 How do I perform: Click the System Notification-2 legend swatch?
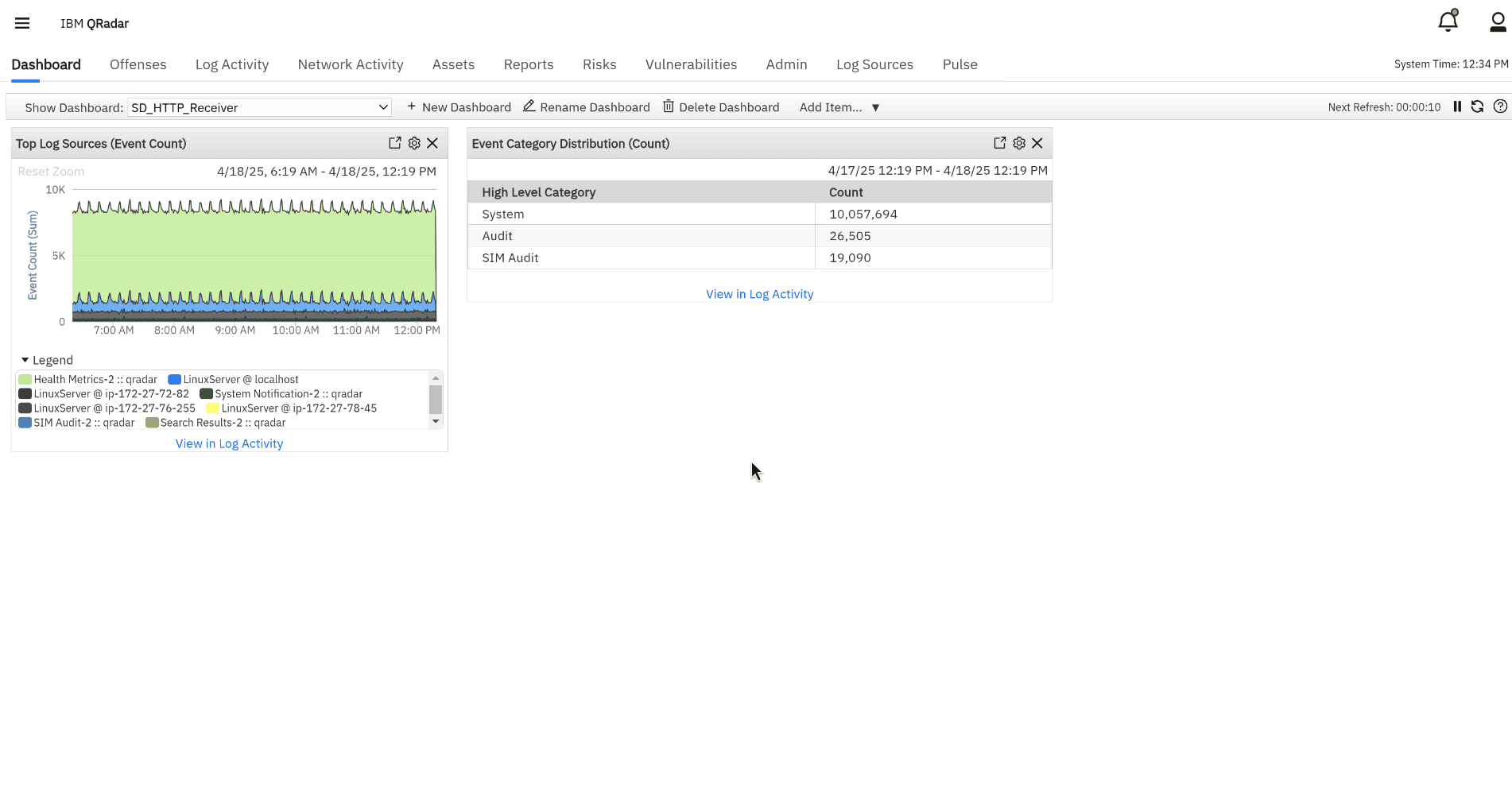pyautogui.click(x=206, y=394)
